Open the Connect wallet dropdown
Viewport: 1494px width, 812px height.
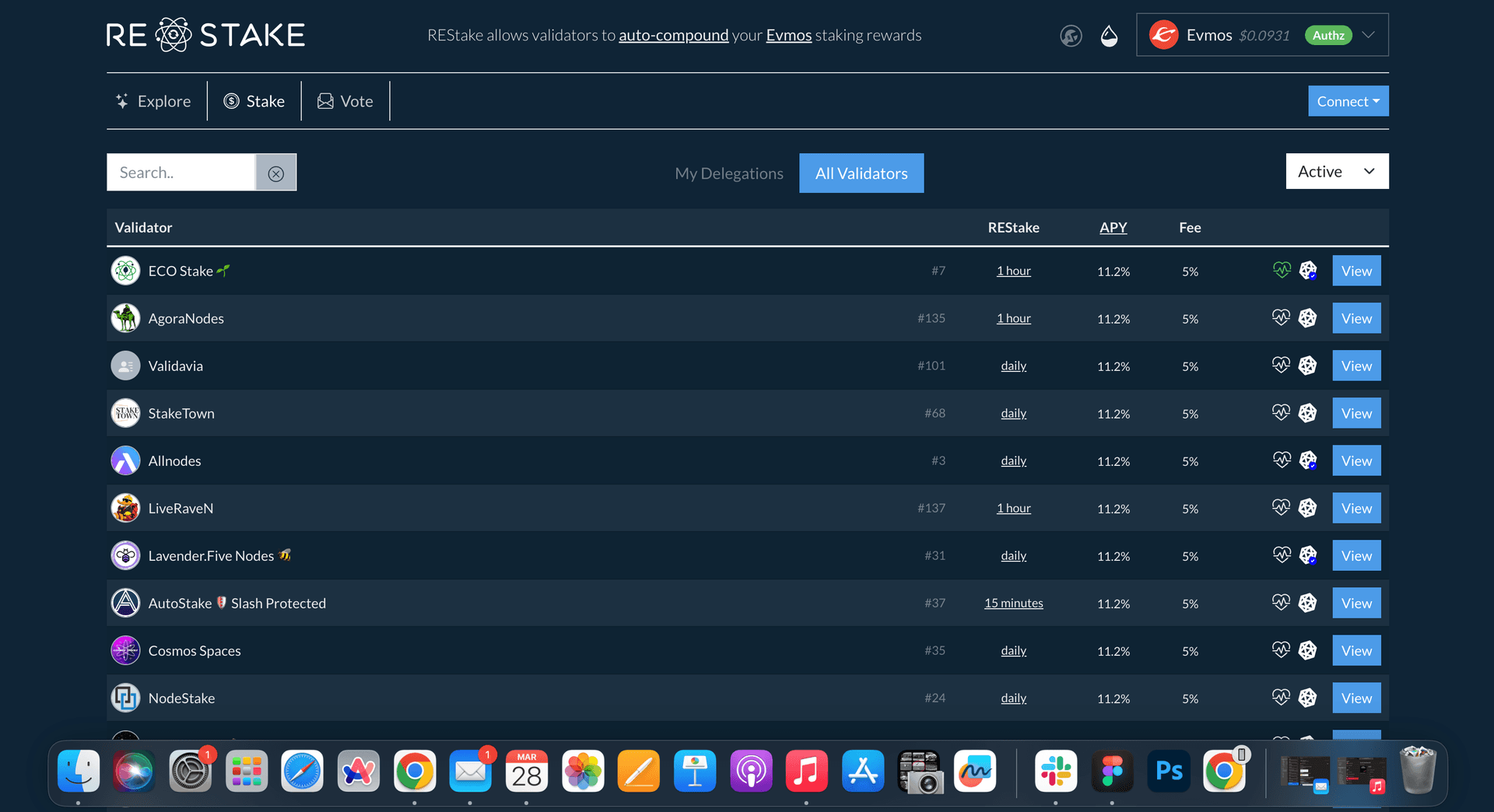tap(1348, 101)
